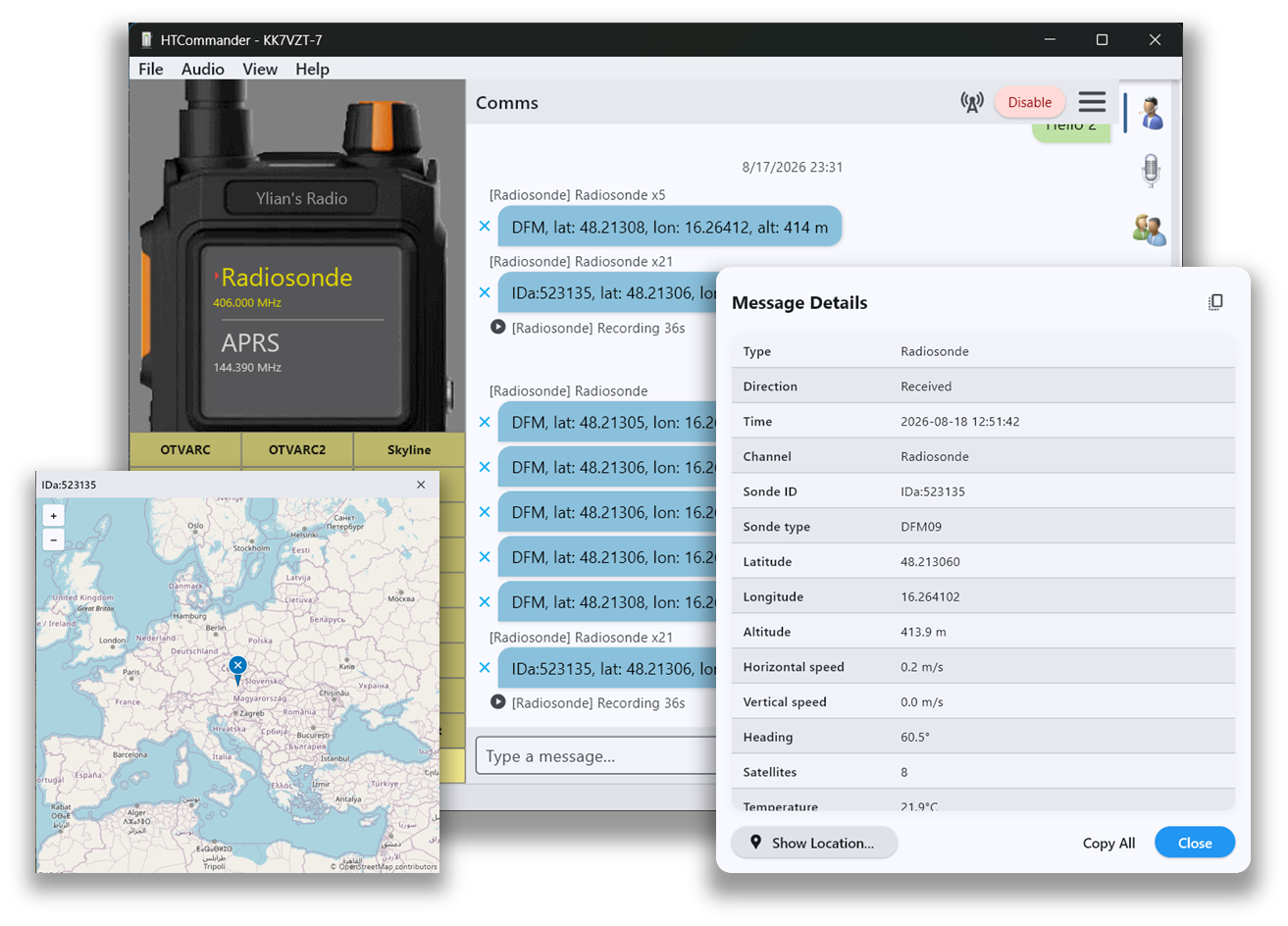Select the Latitude value 48.213060

pyautogui.click(x=930, y=562)
